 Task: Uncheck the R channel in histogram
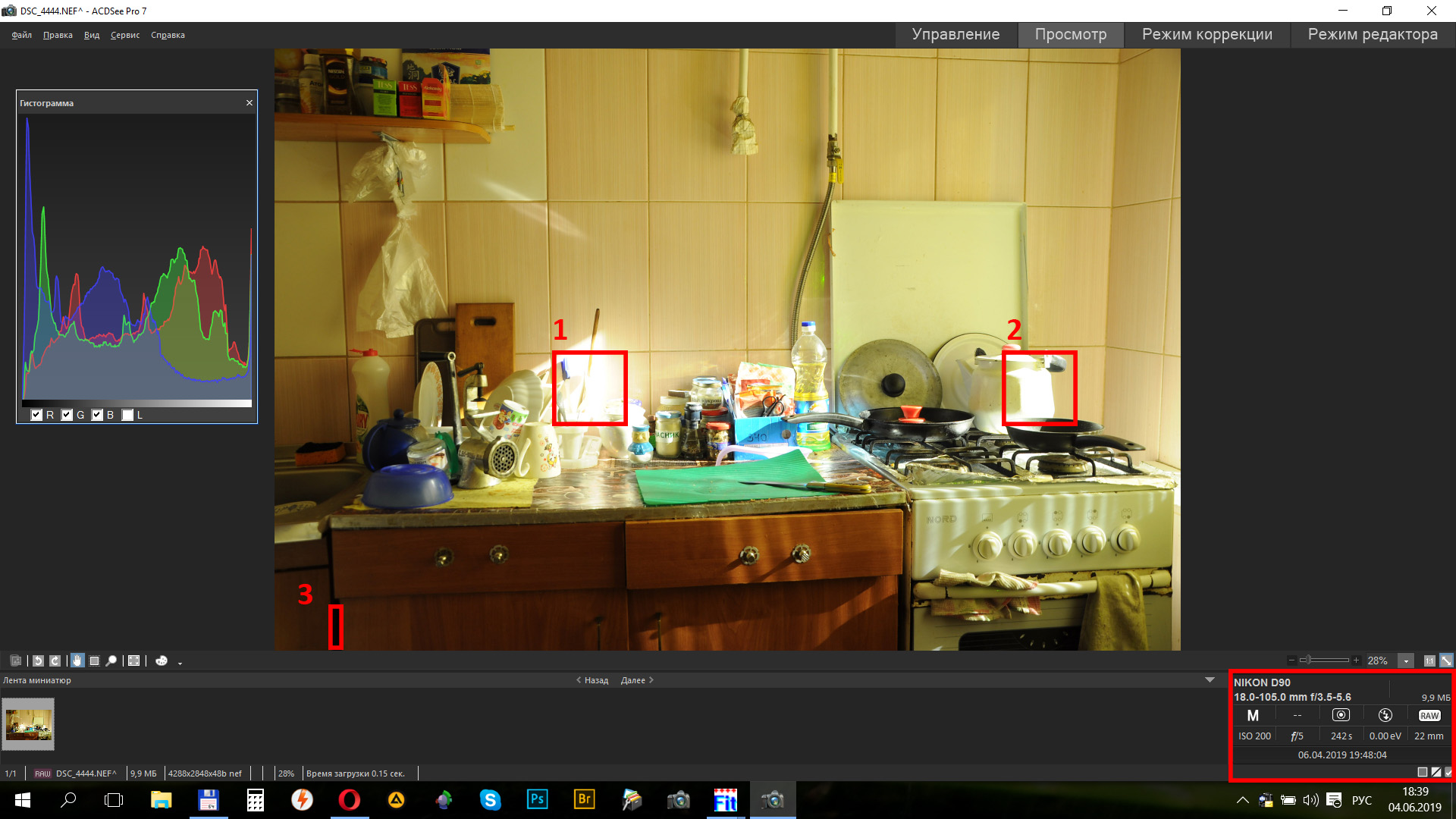(x=36, y=415)
